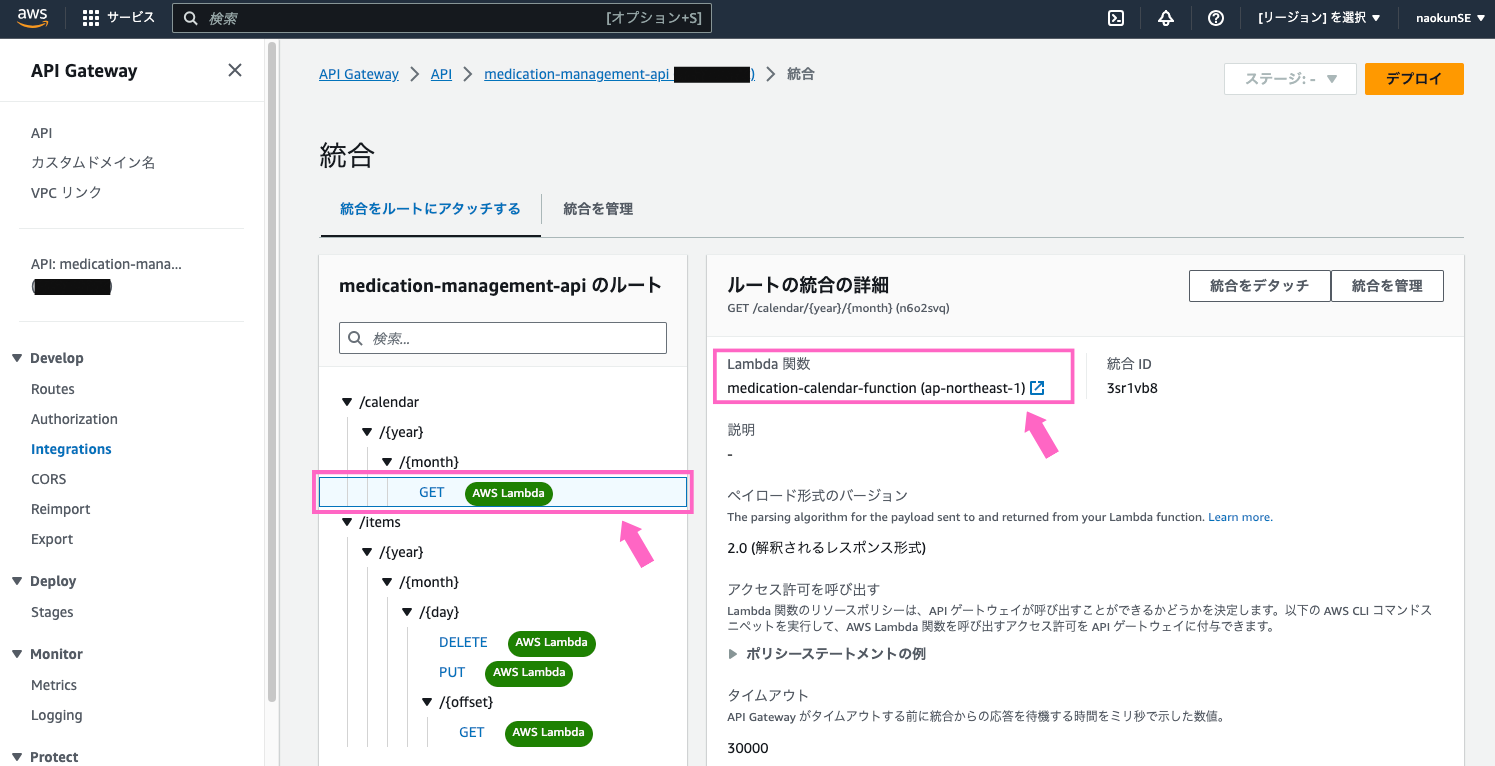Go to API breadcrumb link
The width and height of the screenshot is (1495, 766).
(441, 74)
